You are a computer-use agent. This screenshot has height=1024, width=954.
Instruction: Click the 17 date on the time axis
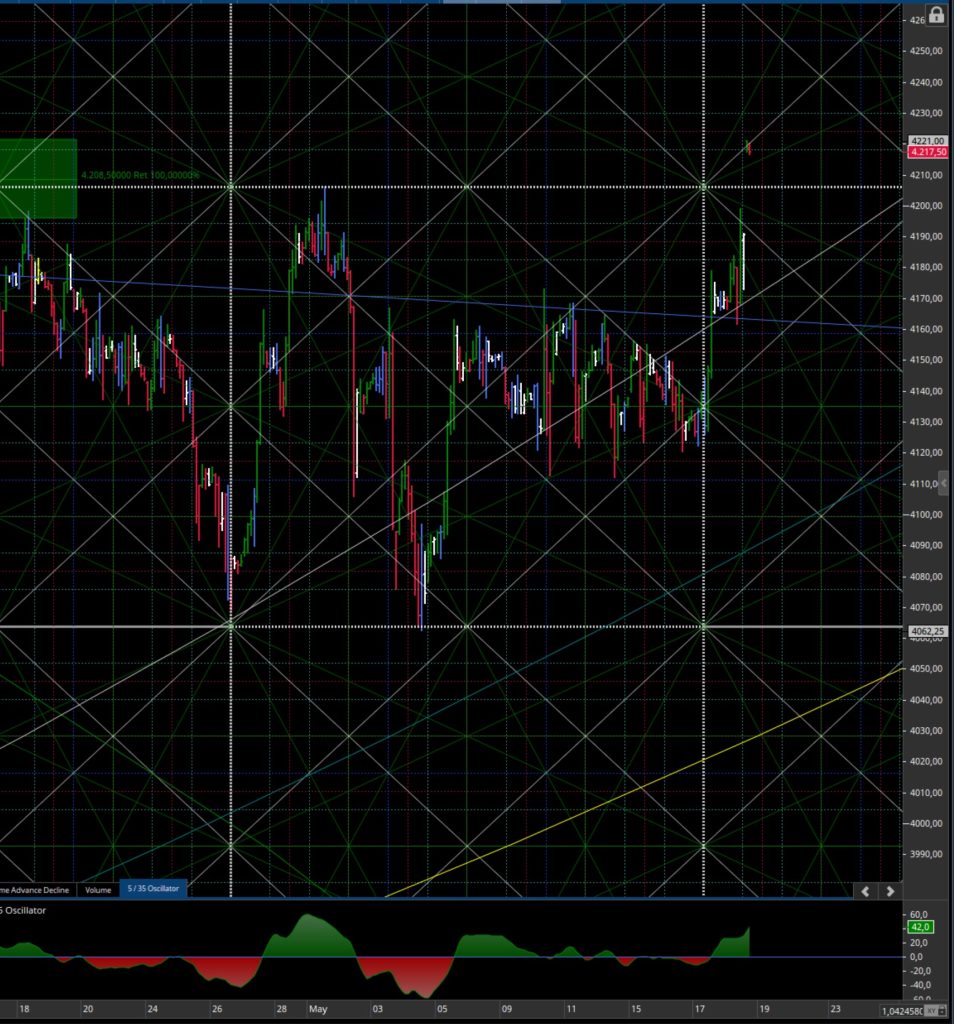pyautogui.click(x=699, y=1009)
